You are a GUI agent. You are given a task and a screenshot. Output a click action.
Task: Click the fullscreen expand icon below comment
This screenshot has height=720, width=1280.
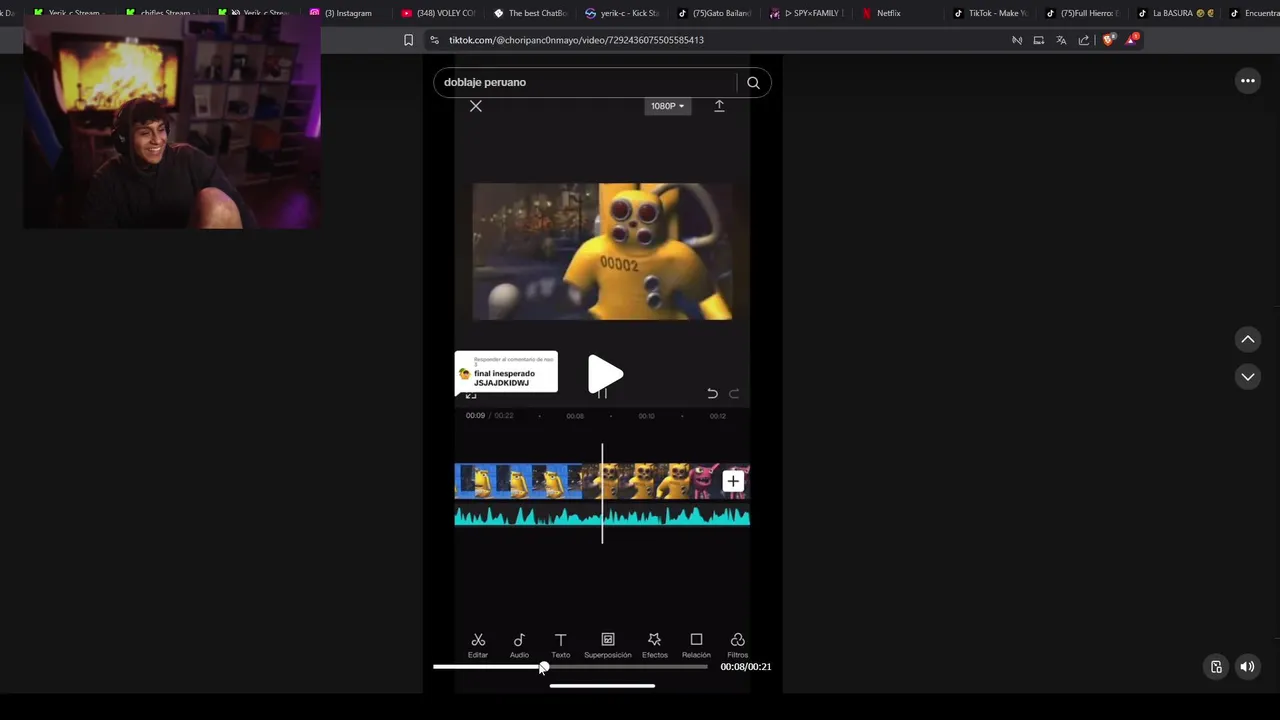(471, 395)
